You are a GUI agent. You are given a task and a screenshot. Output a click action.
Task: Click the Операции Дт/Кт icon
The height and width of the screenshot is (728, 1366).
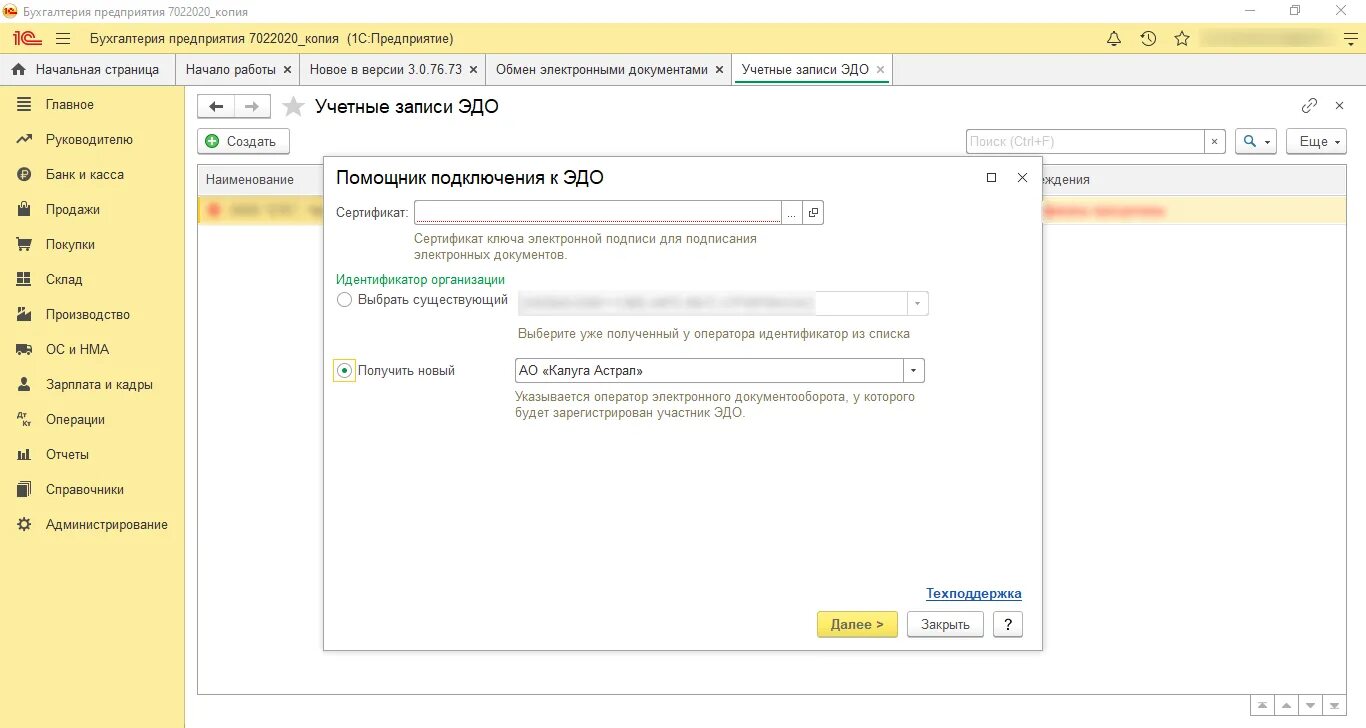(25, 420)
